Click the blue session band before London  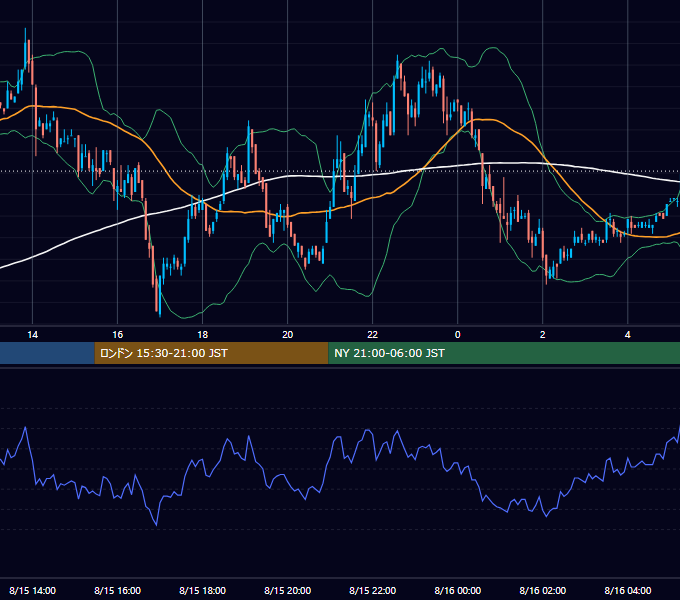(x=47, y=353)
